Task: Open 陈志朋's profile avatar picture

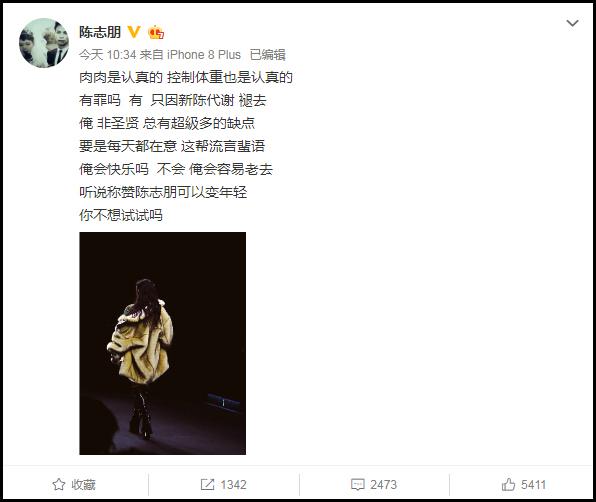Action: (44, 43)
